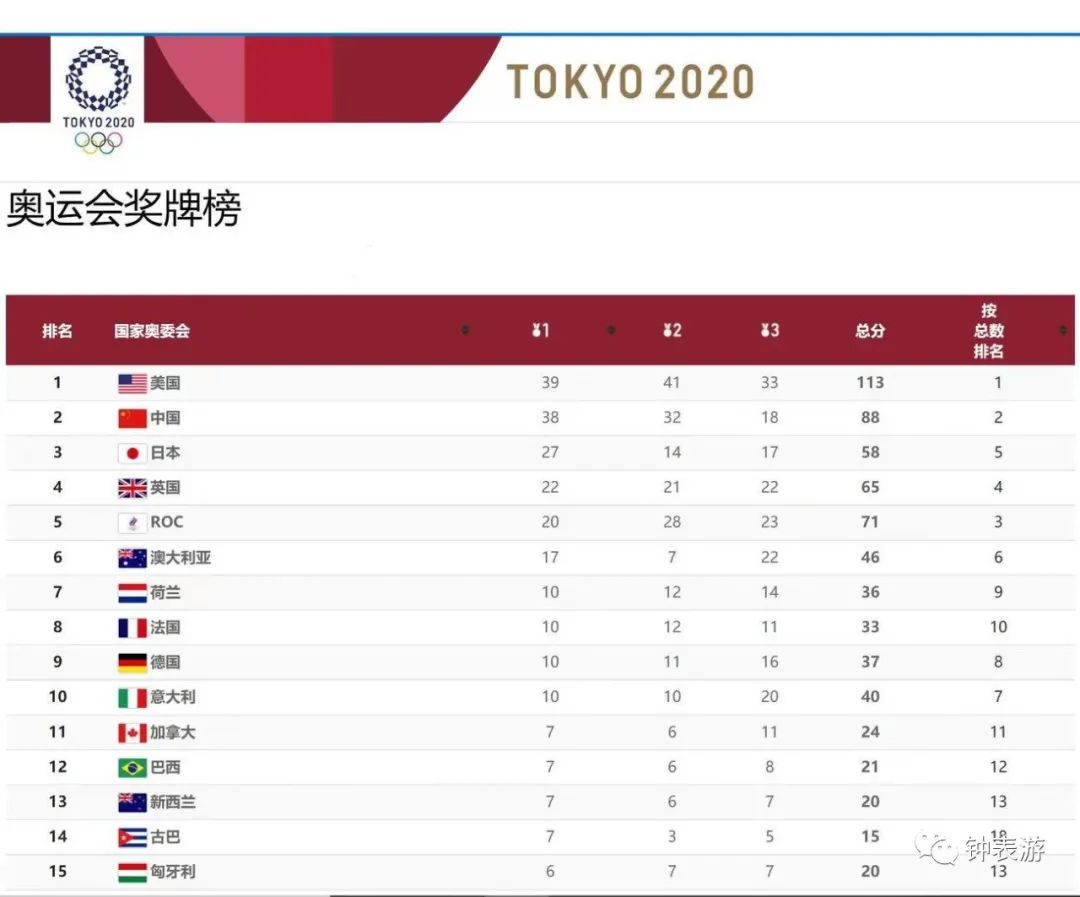Click the China flag icon
The height and width of the screenshot is (897, 1080).
pos(132,418)
